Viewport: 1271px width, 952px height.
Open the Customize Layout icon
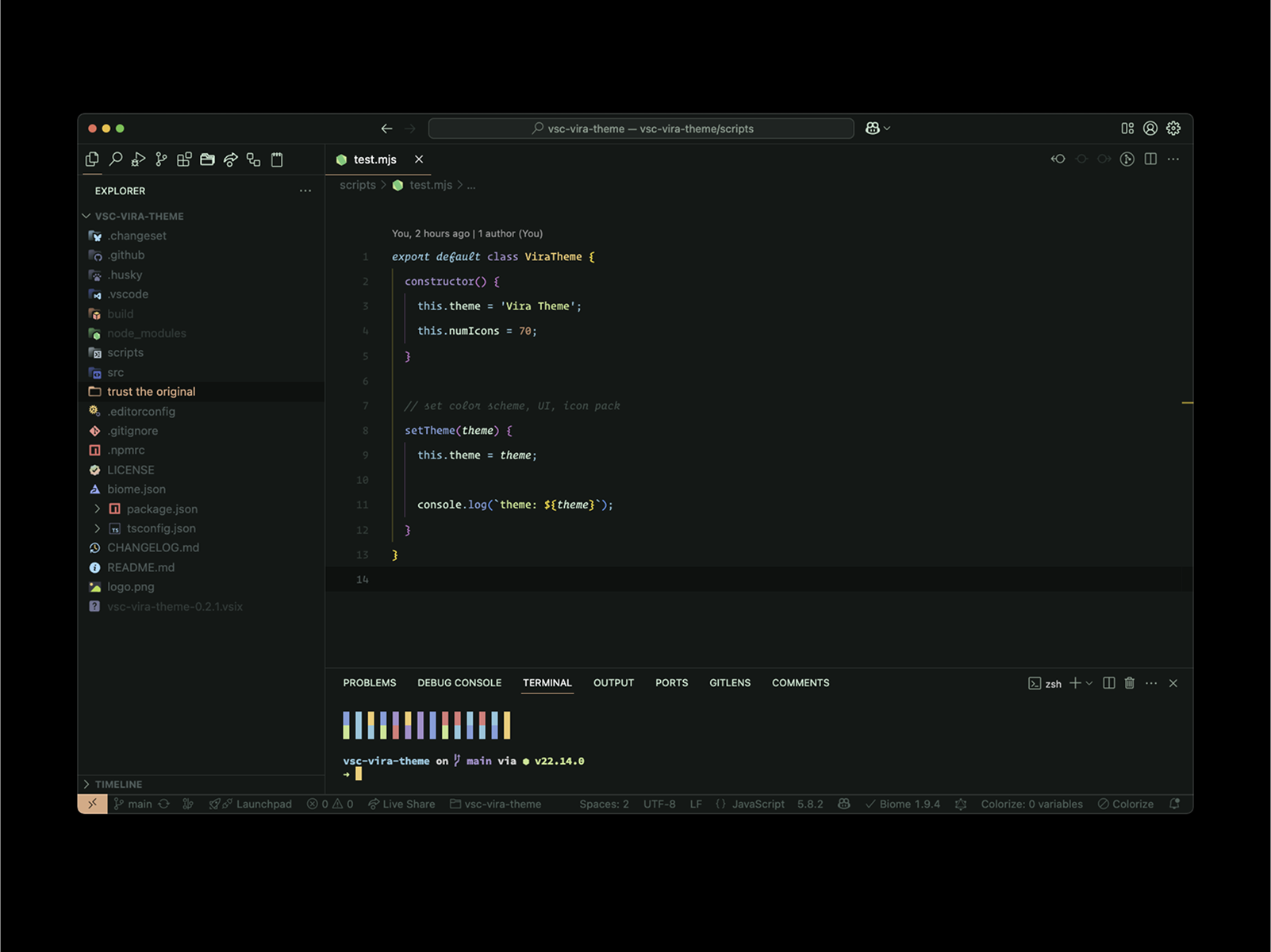pos(1127,129)
